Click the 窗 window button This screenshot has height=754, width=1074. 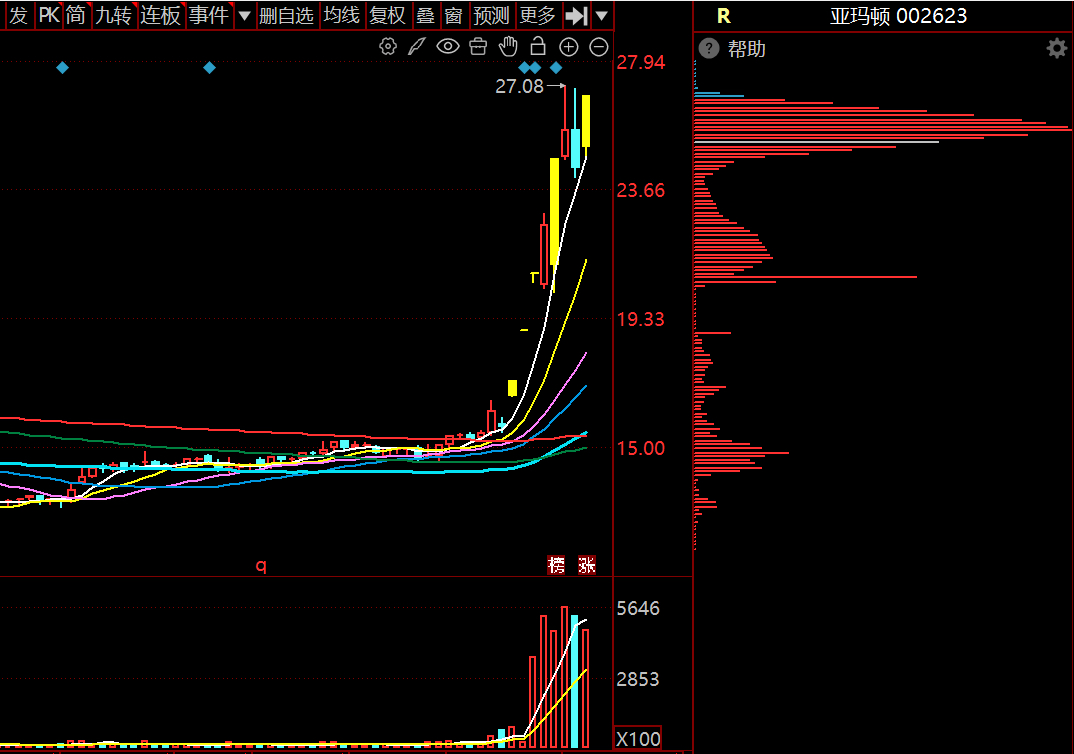tap(453, 15)
